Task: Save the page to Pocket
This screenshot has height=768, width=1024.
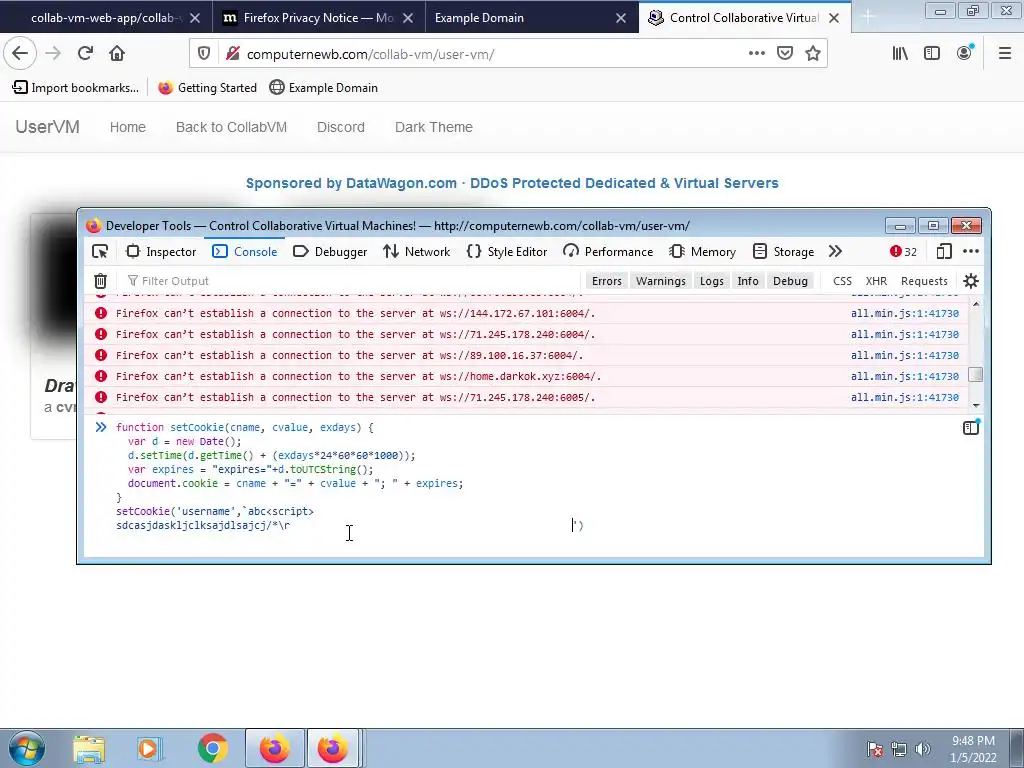Action: [784, 54]
